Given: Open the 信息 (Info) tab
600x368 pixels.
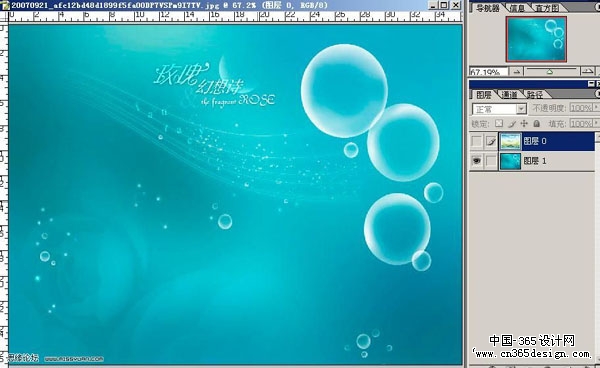Looking at the screenshot, I should pyautogui.click(x=517, y=8).
